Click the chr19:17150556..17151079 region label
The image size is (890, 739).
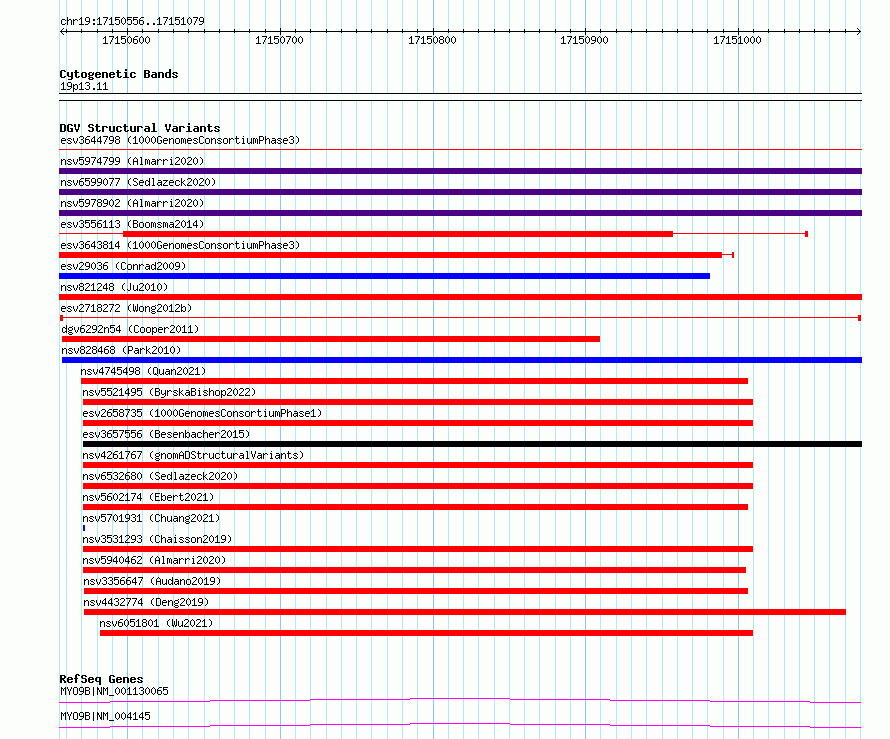coord(132,21)
